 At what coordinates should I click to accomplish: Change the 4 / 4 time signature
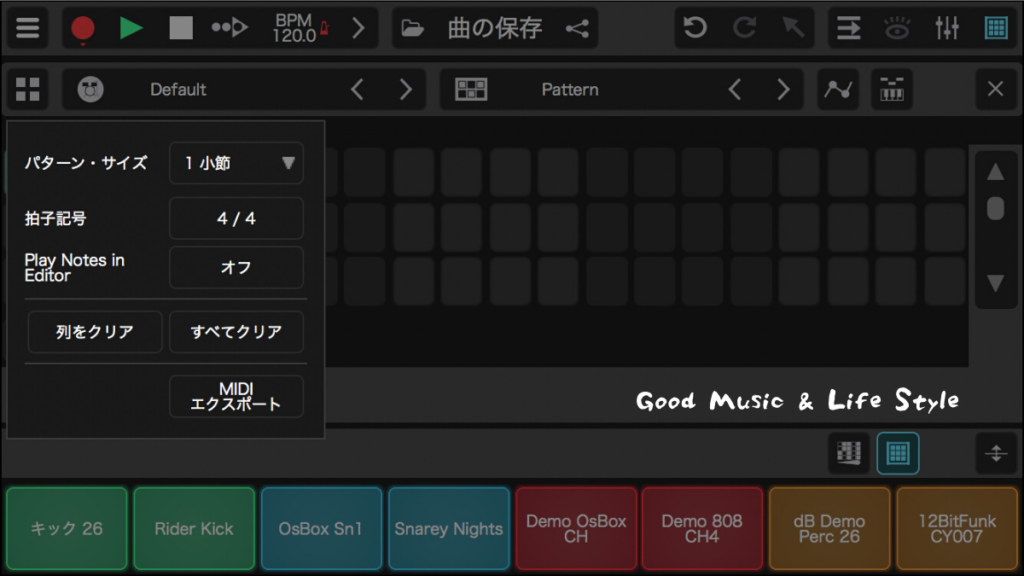236,218
